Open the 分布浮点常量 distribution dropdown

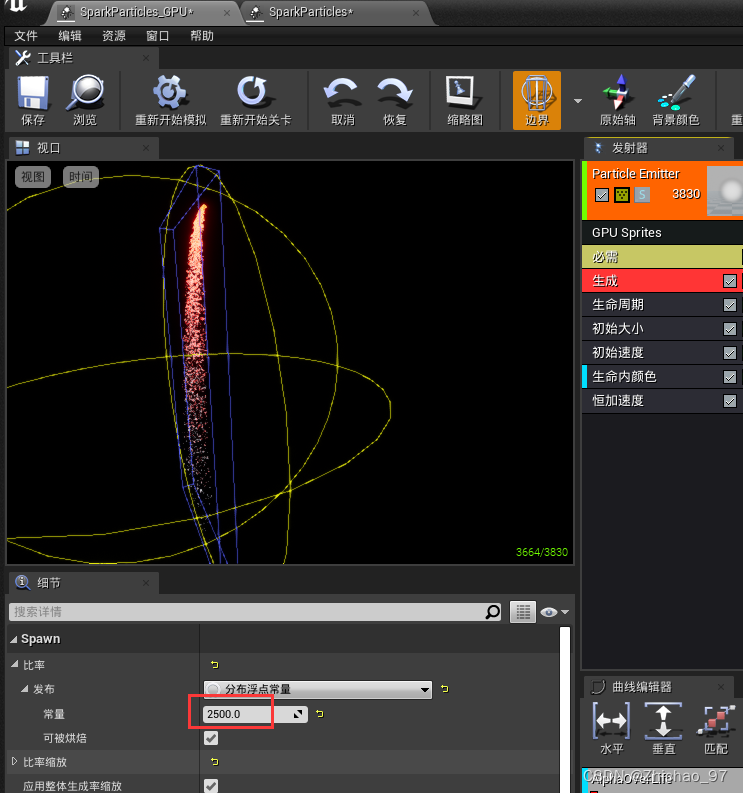pyautogui.click(x=318, y=689)
